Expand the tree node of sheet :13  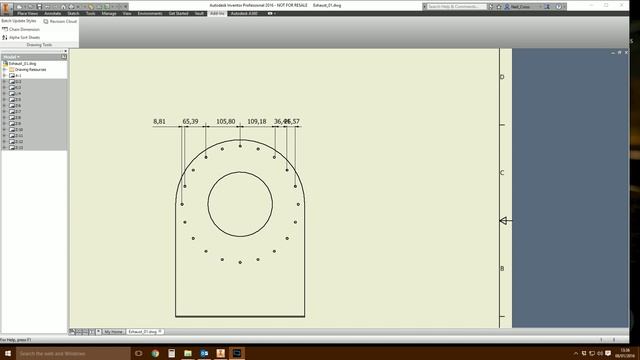[4, 147]
